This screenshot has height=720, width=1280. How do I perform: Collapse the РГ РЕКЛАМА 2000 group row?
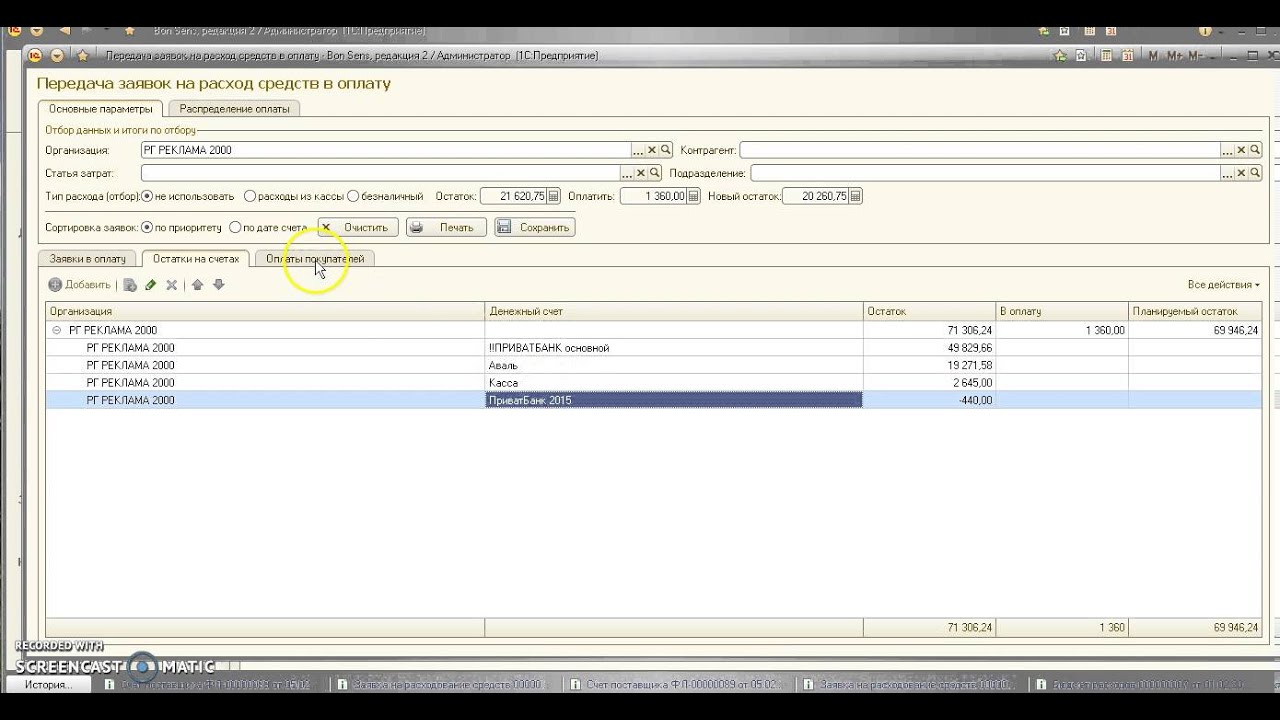click(56, 330)
